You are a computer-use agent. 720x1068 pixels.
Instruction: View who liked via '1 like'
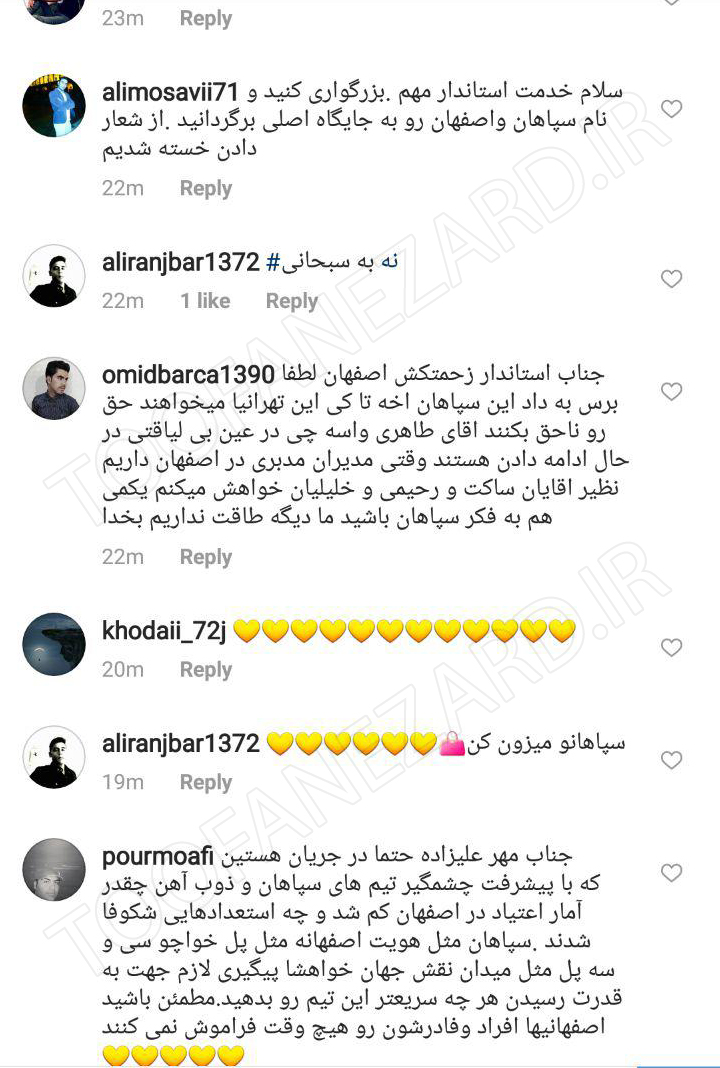coord(205,301)
